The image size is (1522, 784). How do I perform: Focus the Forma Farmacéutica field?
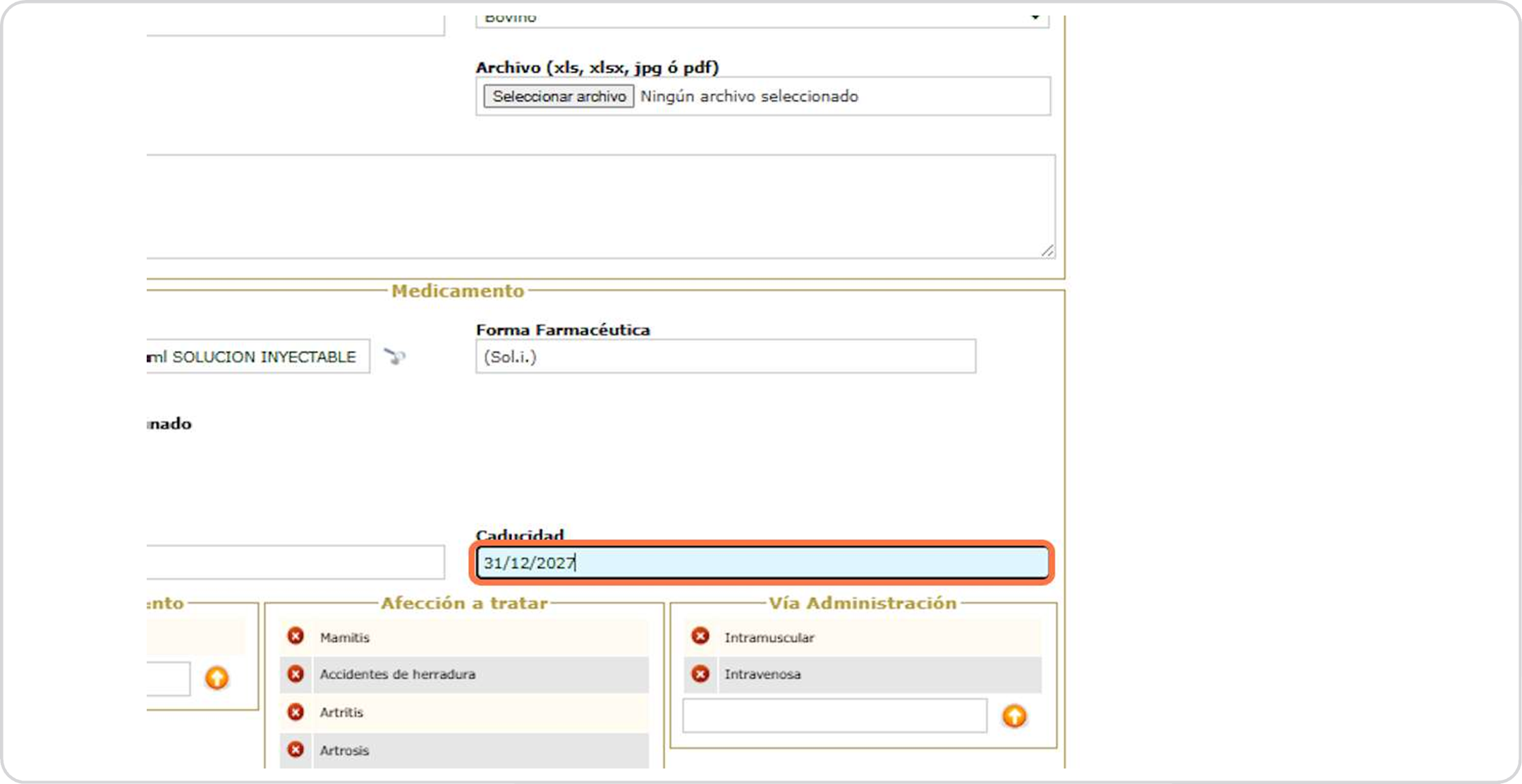click(x=725, y=357)
